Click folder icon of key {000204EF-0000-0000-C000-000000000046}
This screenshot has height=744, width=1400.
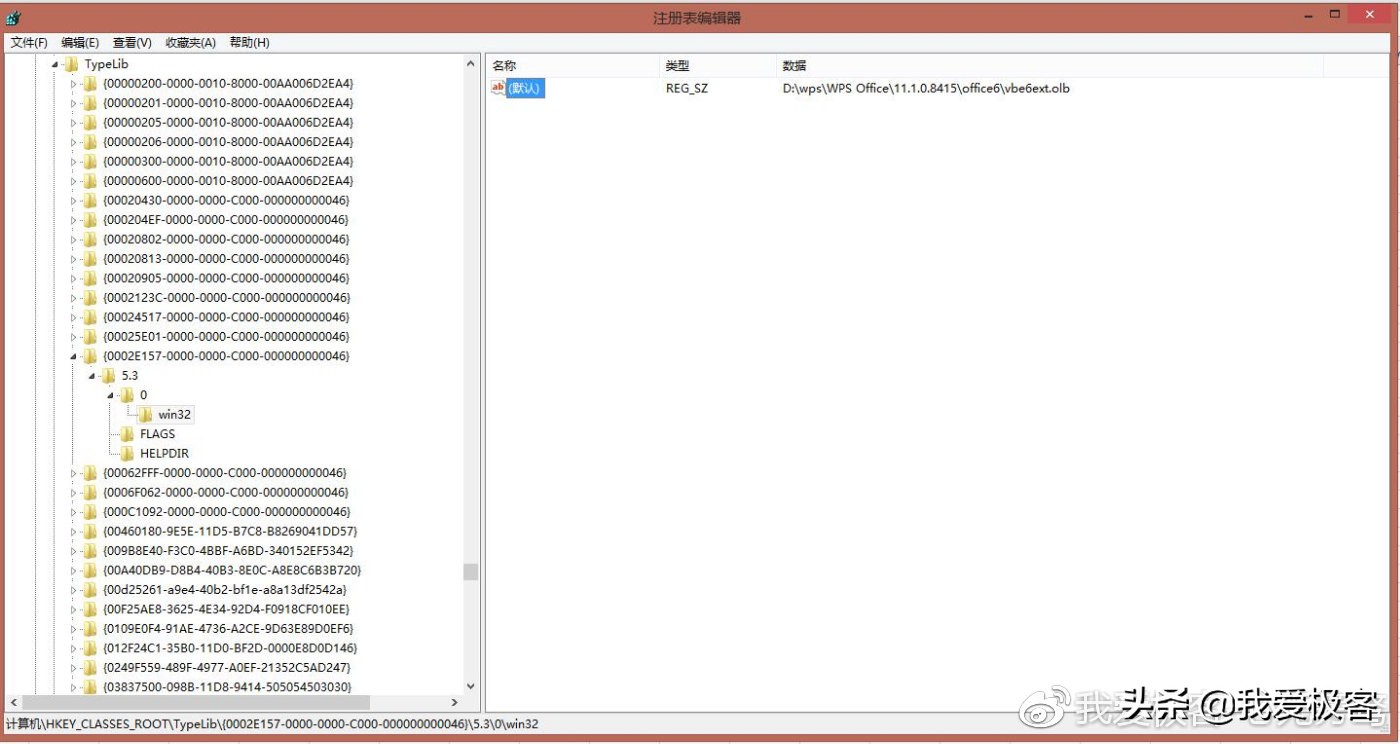[90, 220]
